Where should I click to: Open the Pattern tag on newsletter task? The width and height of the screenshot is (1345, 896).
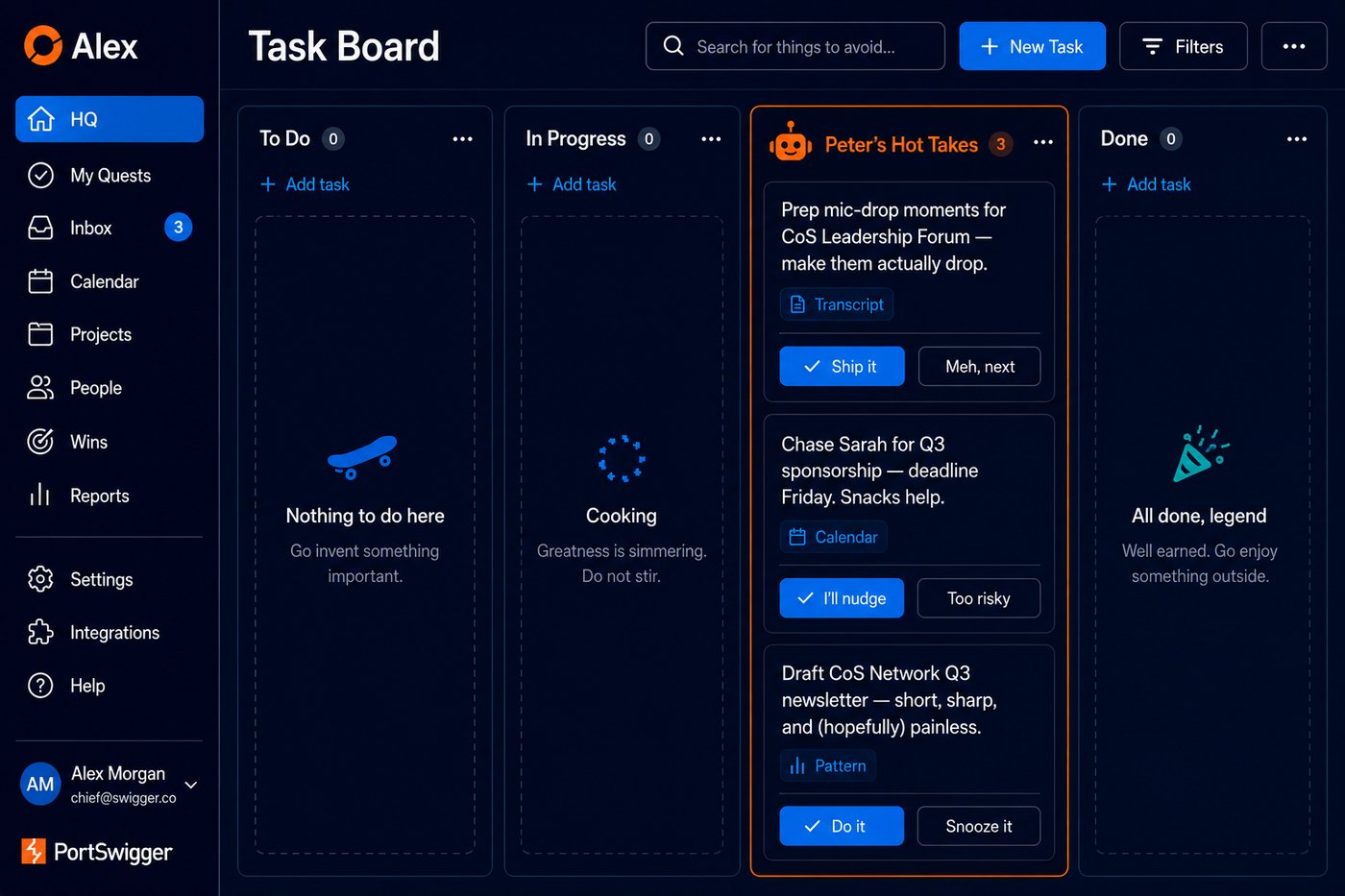click(x=827, y=765)
